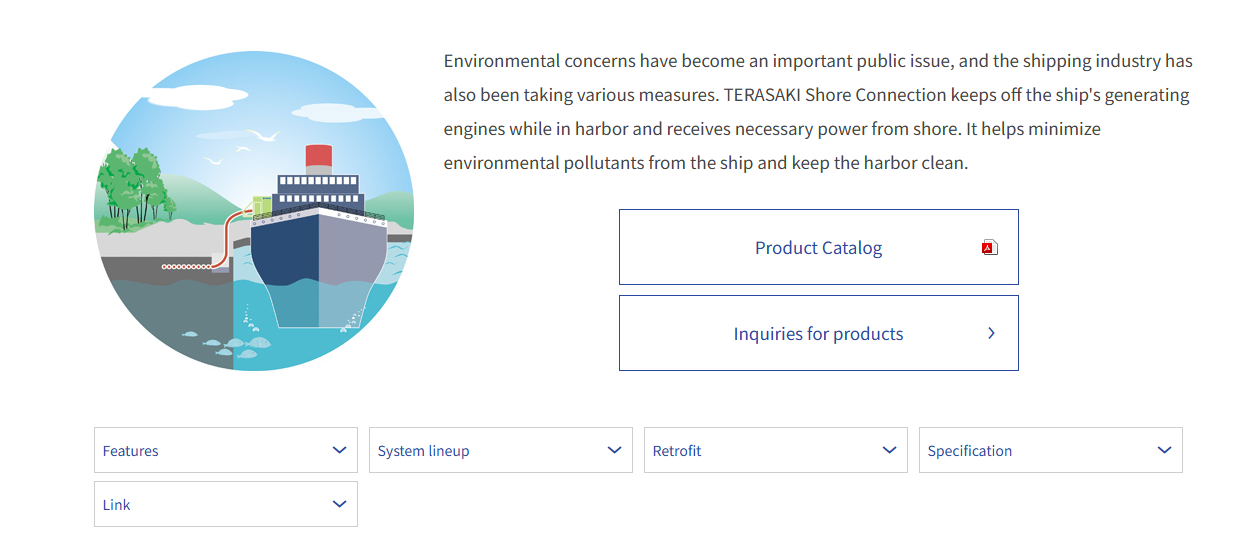
Task: Select the System lineup label
Action: (423, 451)
